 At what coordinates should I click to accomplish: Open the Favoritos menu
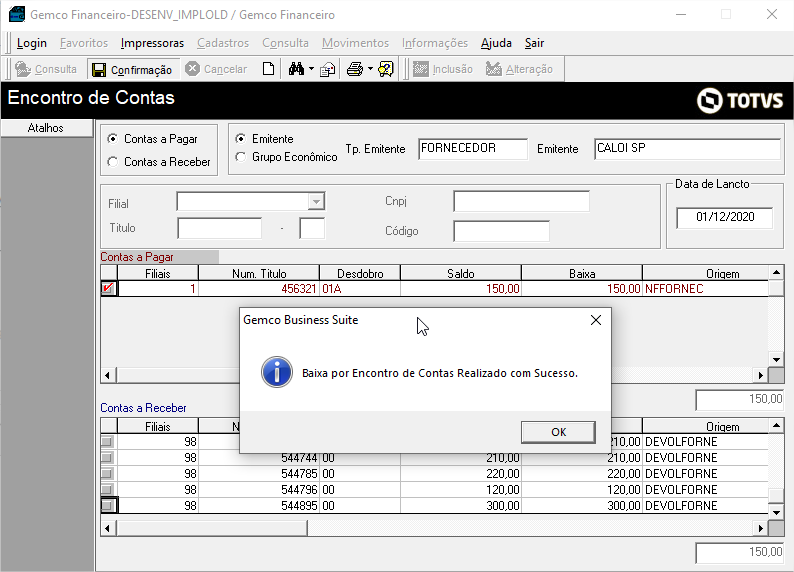click(x=84, y=43)
